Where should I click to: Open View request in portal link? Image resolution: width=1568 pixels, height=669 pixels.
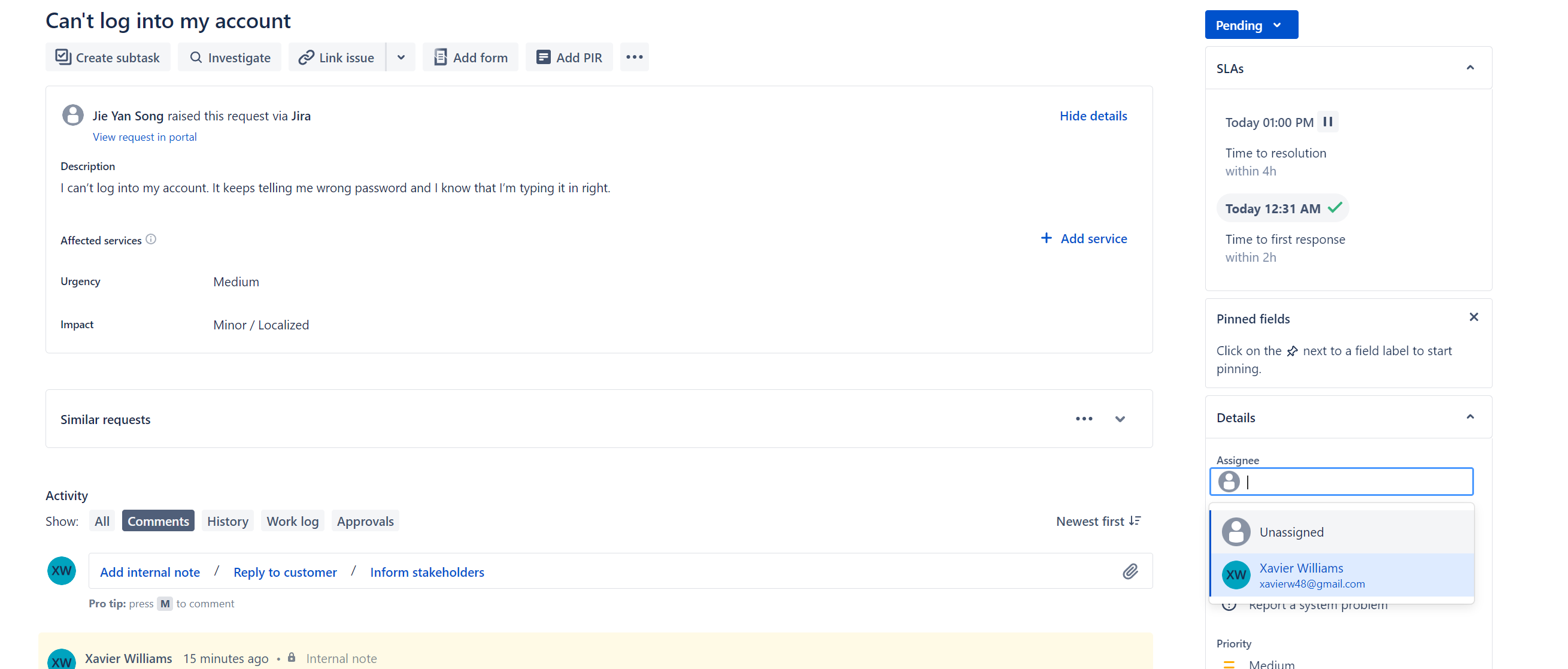coord(145,137)
